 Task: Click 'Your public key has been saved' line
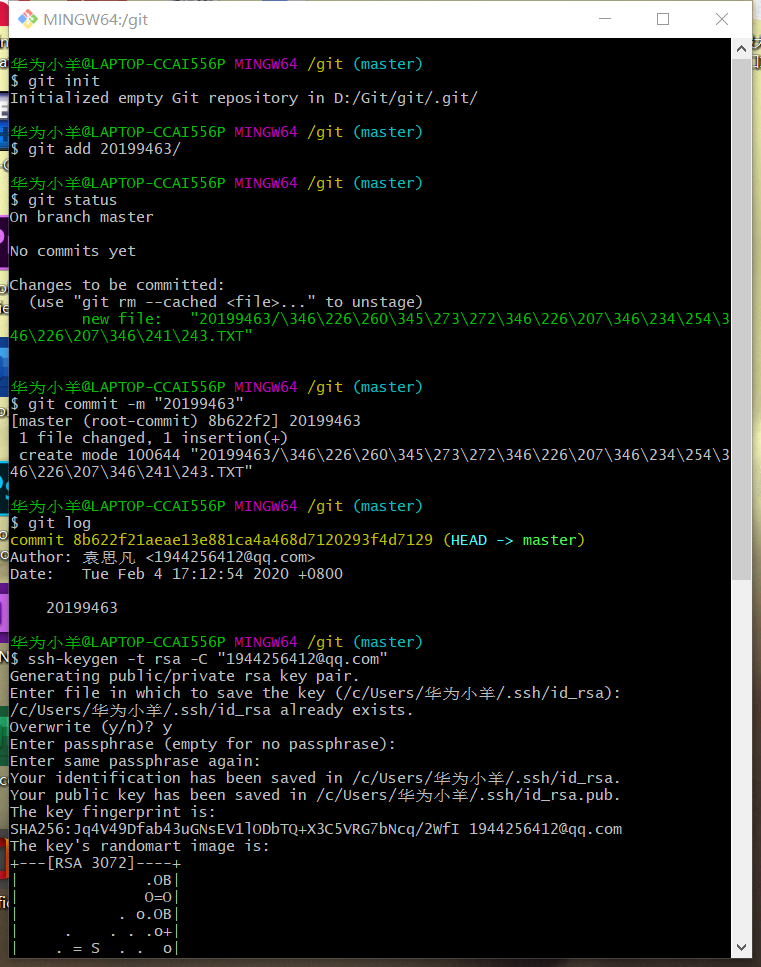(315, 796)
